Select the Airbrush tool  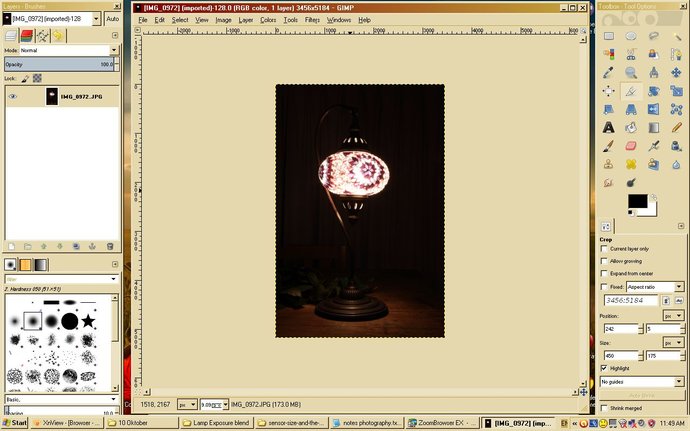coord(653,146)
